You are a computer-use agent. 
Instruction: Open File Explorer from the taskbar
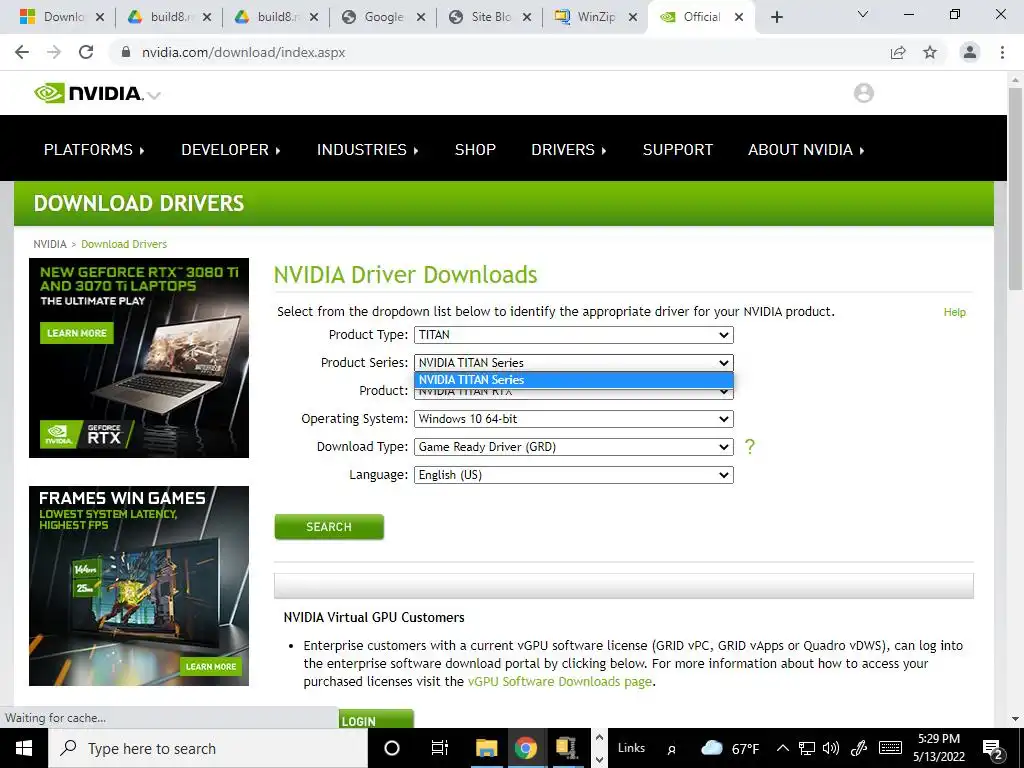point(486,748)
